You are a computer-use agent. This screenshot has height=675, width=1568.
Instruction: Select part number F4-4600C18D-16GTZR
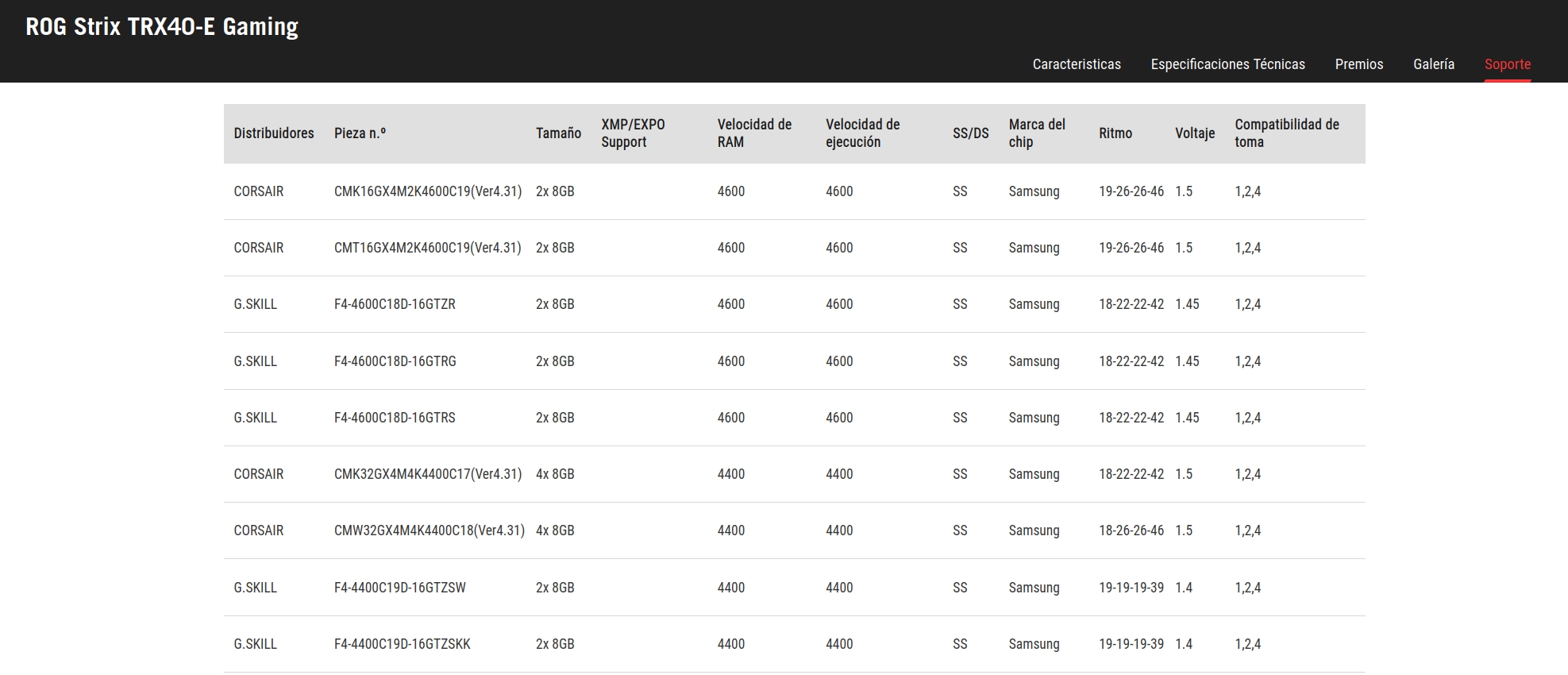(x=395, y=304)
